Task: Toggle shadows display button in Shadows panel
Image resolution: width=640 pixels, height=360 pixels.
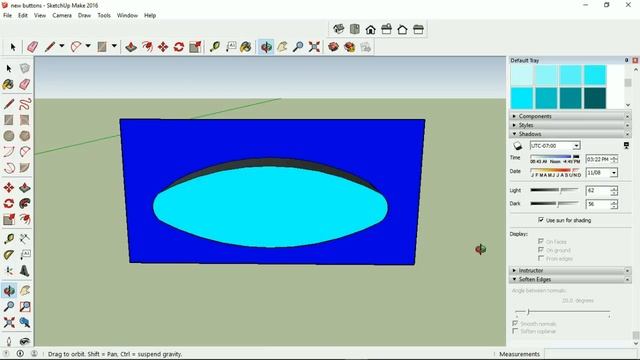Action: click(518, 146)
